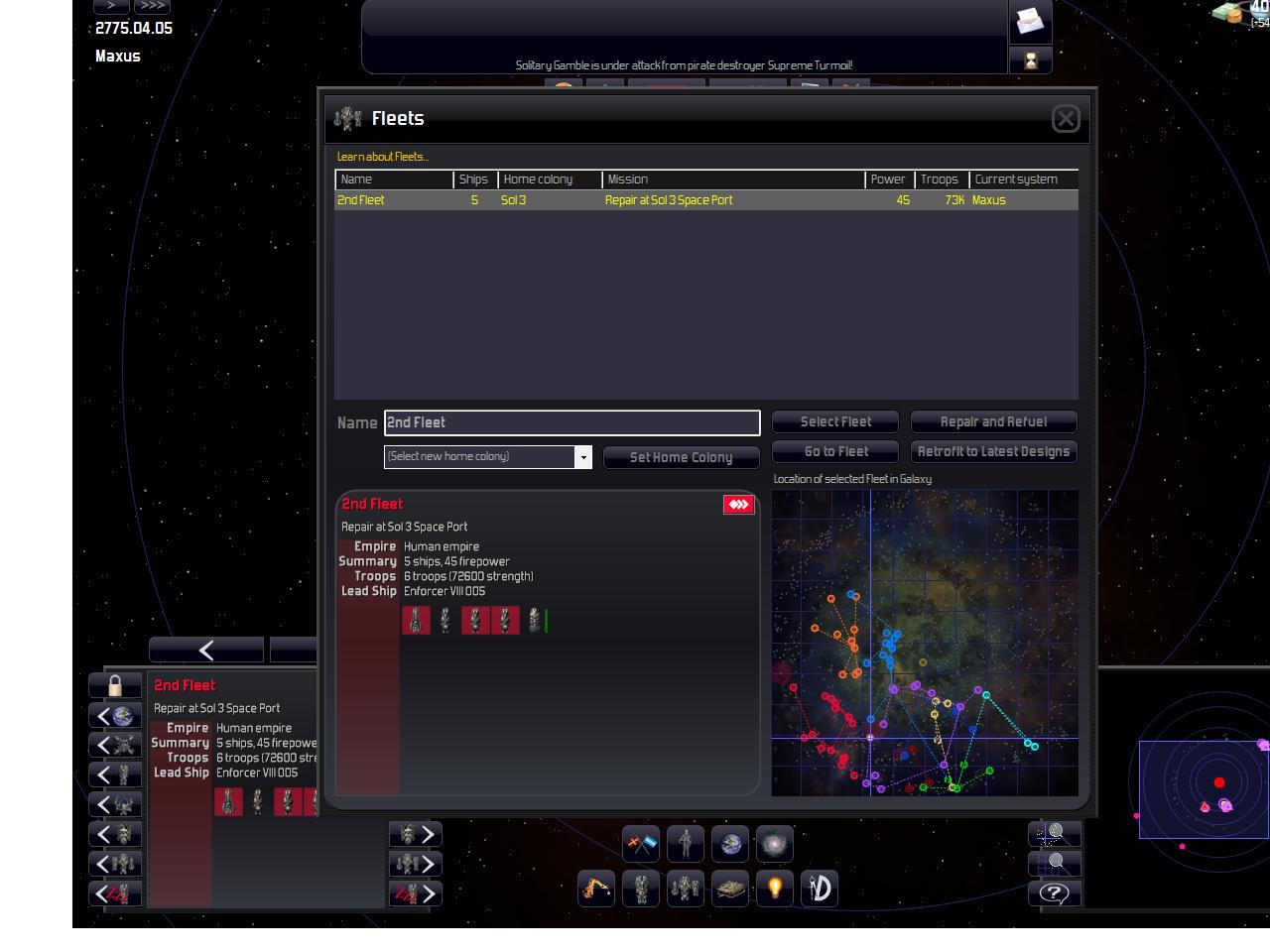Click the magnifier-over-grid zoom icon

[x=1055, y=864]
